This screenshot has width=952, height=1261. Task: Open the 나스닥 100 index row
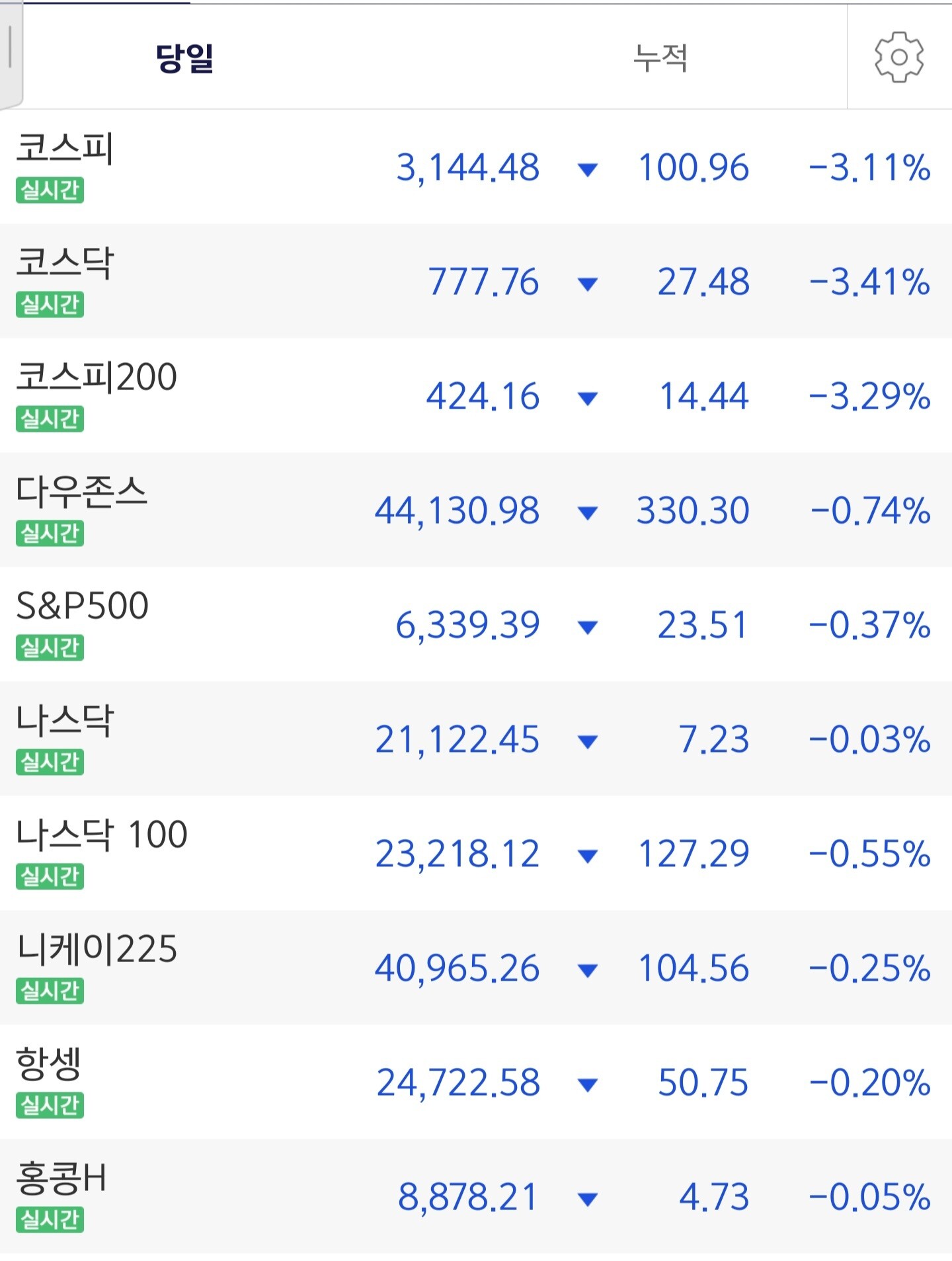(476, 853)
